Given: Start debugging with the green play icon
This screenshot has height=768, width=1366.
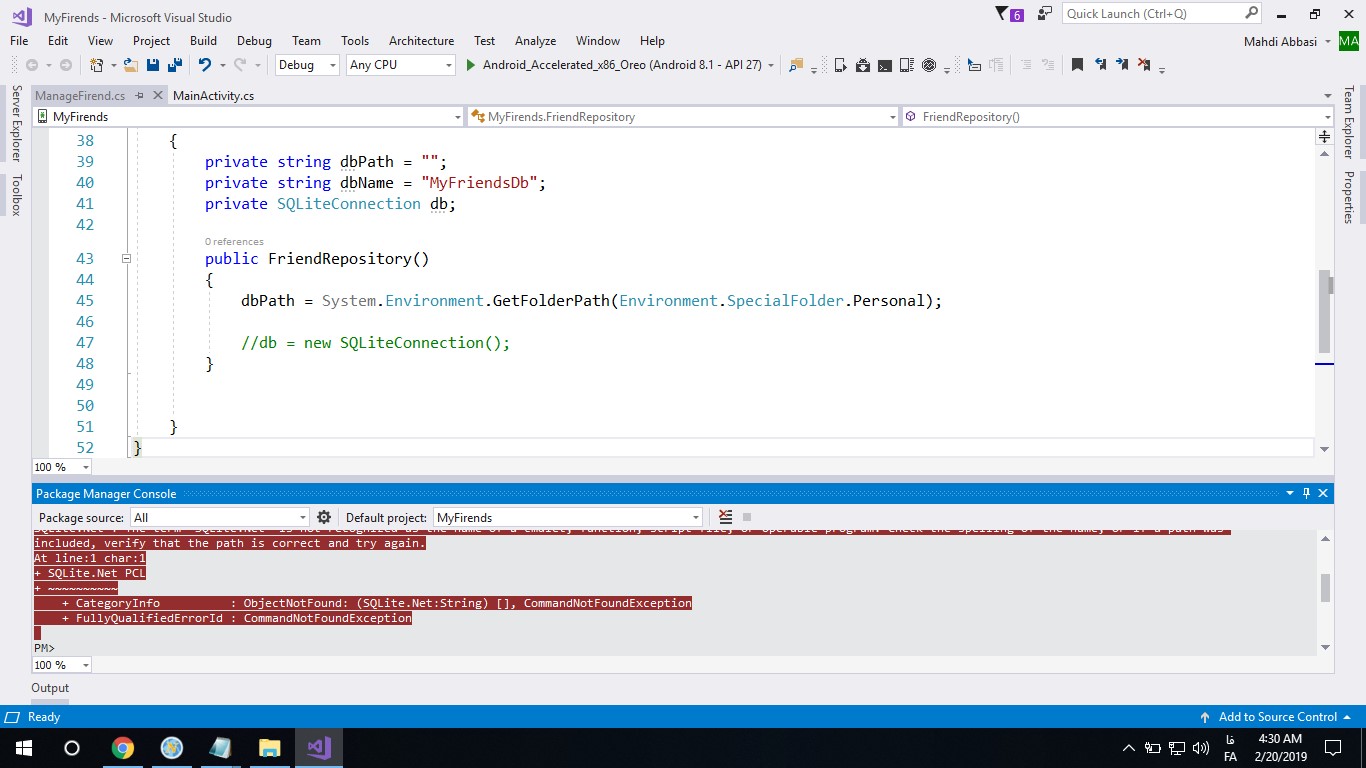Looking at the screenshot, I should [x=471, y=65].
